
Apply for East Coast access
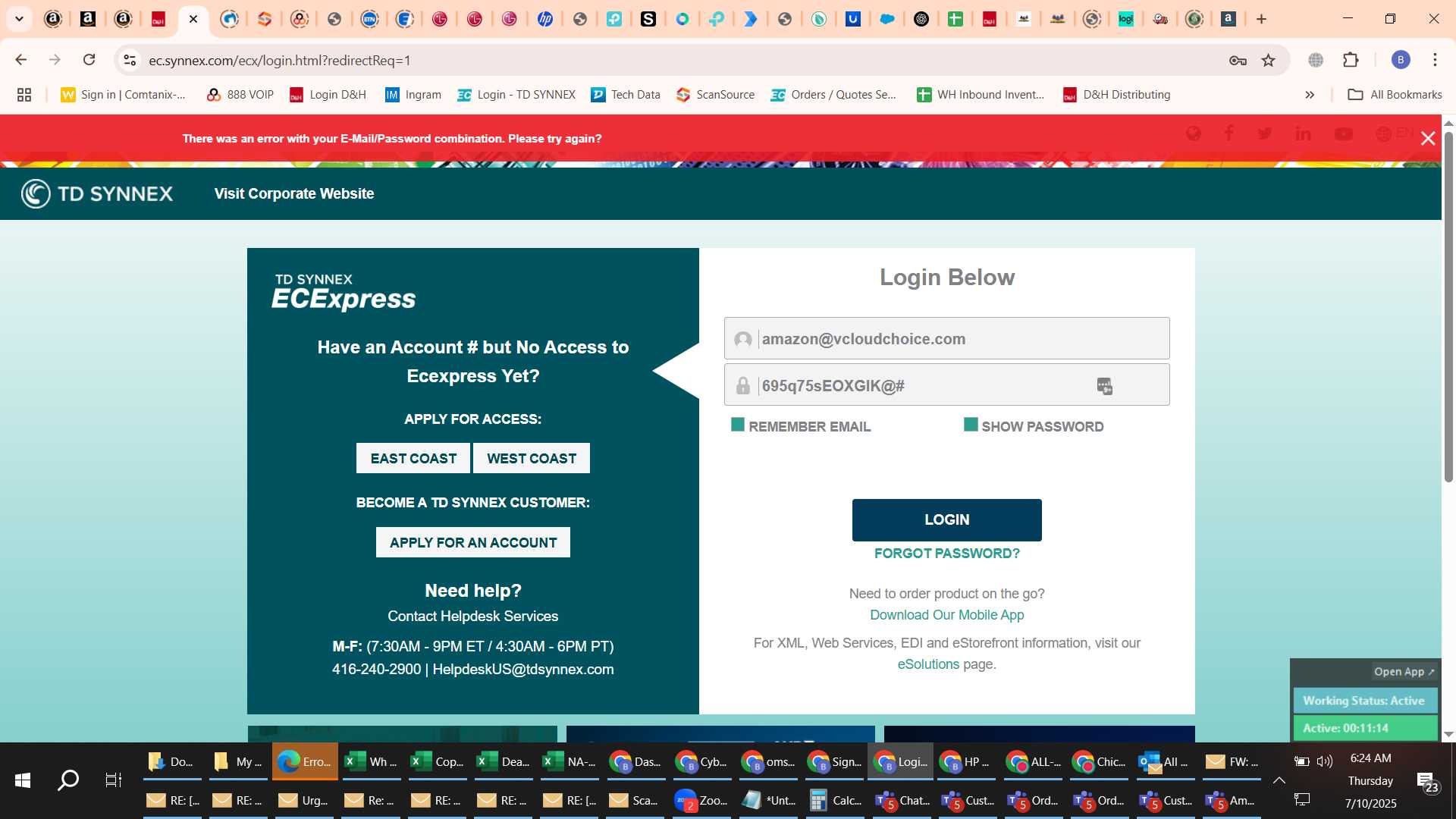pos(413,458)
